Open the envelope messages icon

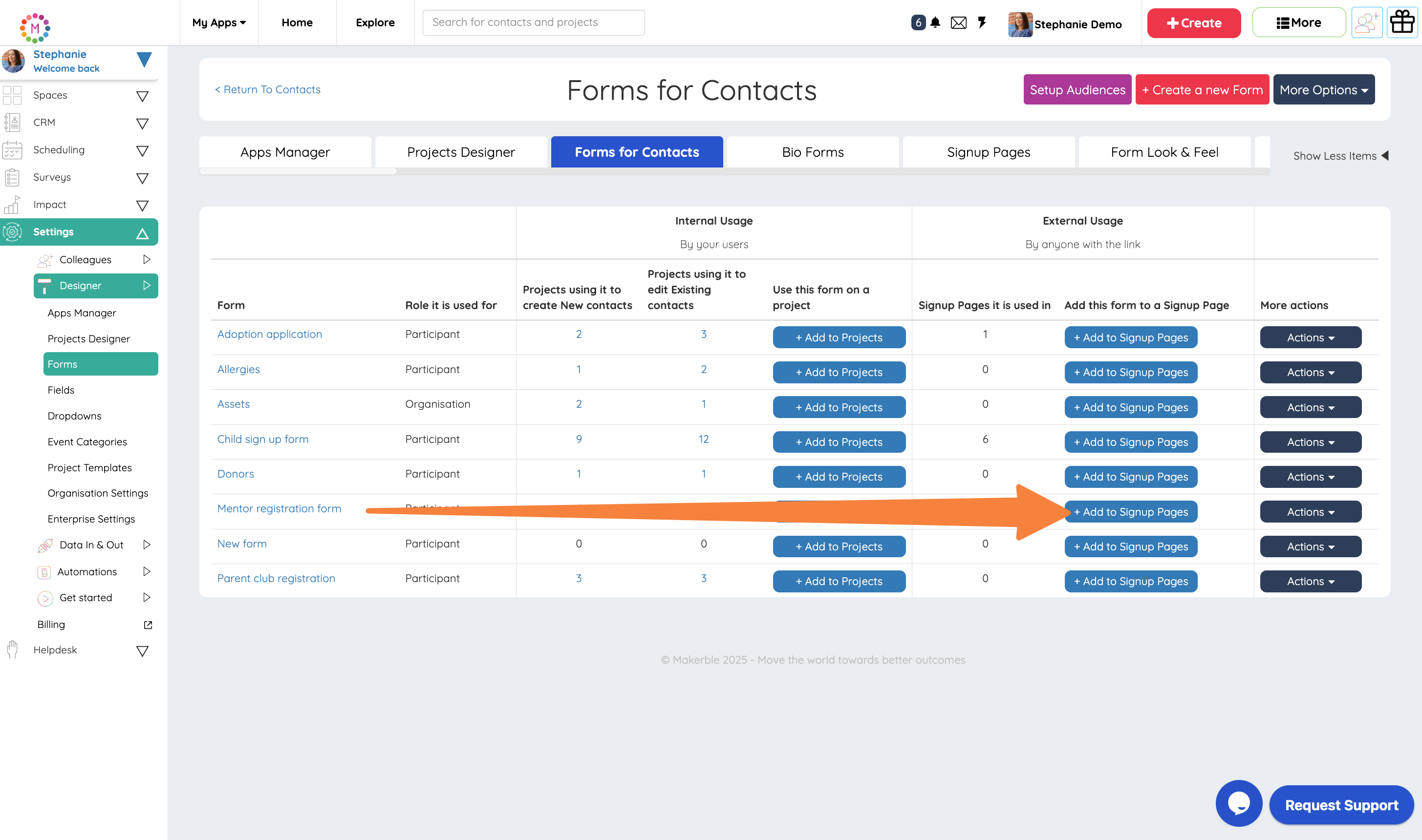958,22
